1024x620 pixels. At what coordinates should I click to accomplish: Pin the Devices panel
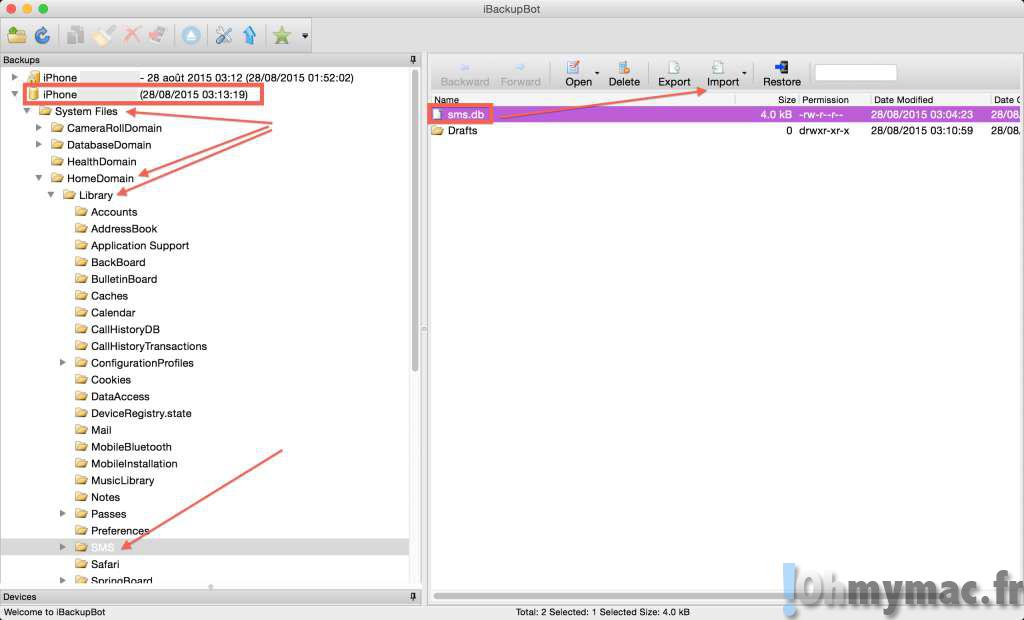tap(414, 597)
